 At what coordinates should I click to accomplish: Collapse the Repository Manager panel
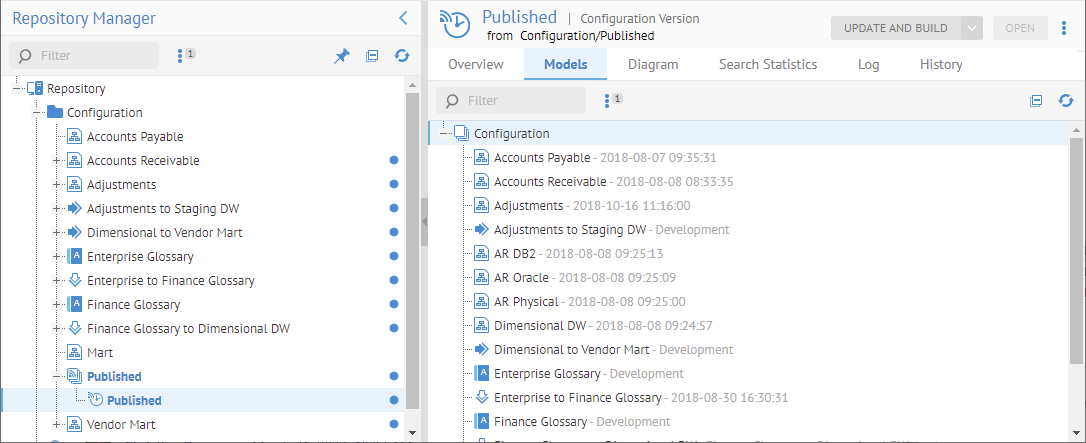(x=403, y=17)
